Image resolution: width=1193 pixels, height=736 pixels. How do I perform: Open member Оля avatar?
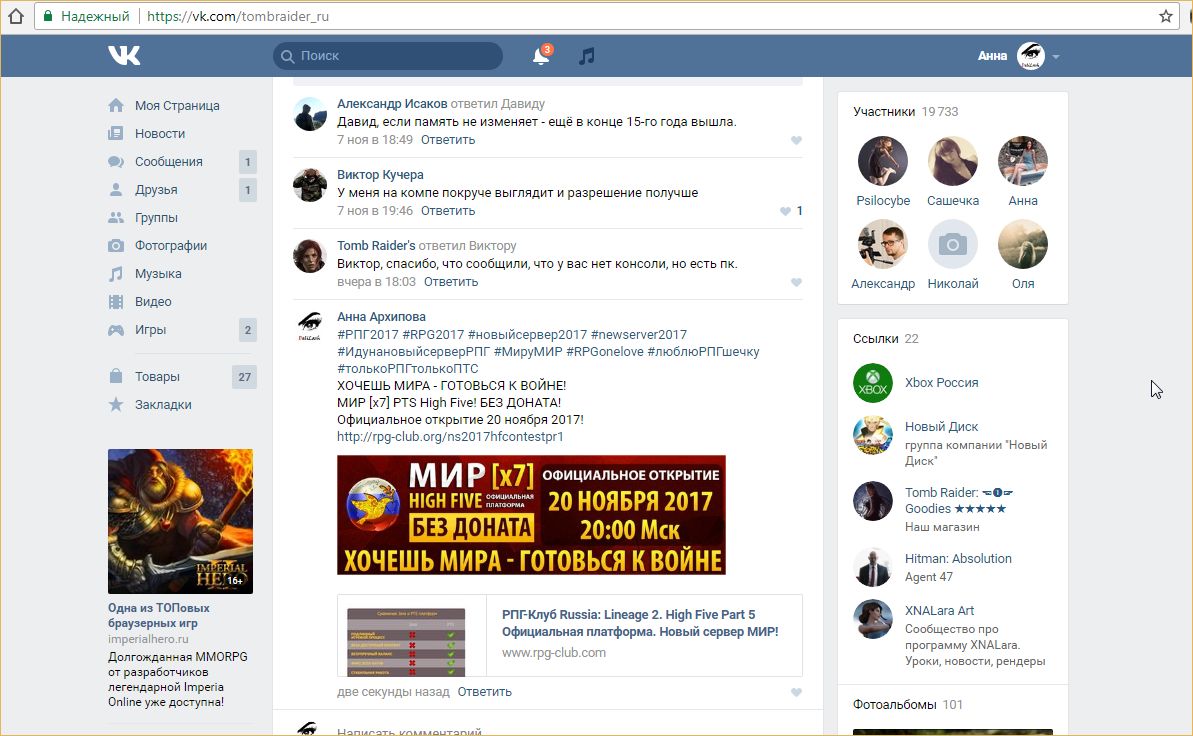coord(1023,244)
